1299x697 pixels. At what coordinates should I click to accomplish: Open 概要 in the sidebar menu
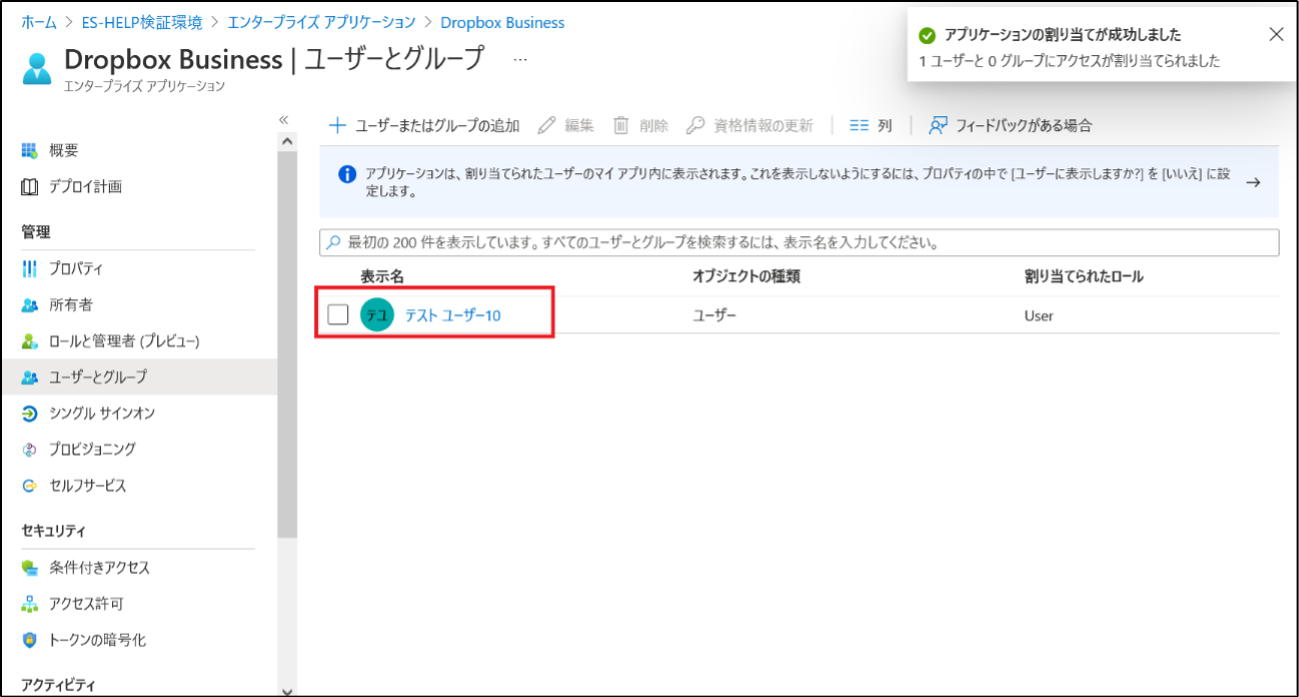64,151
